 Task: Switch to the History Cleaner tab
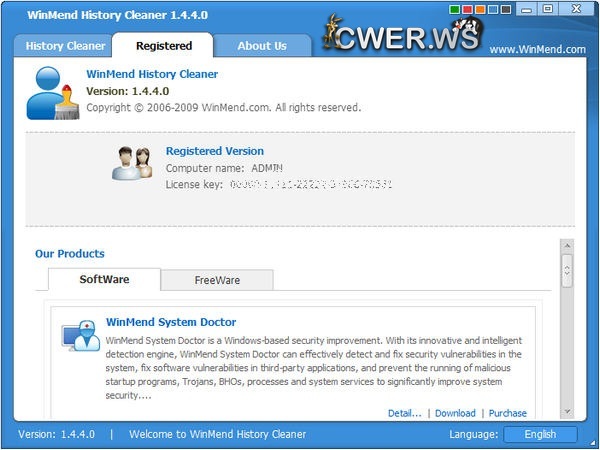[x=64, y=46]
